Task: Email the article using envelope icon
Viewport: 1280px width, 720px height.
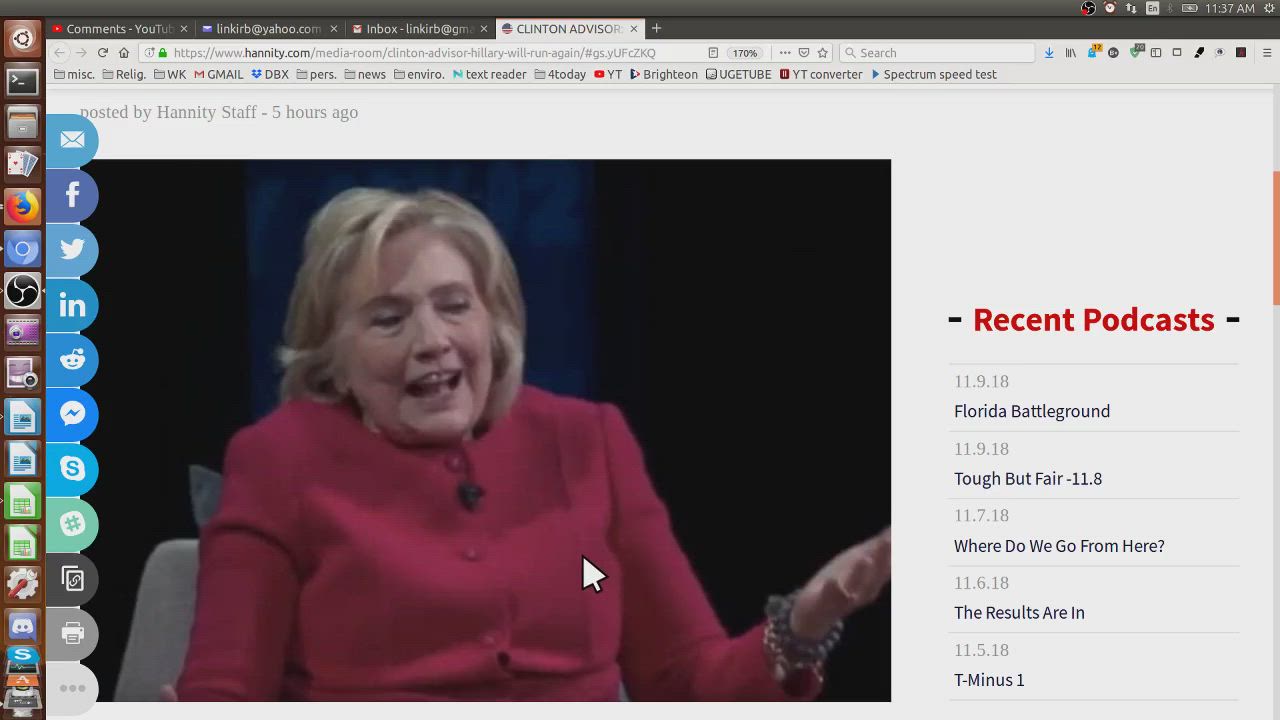Action: (72, 140)
